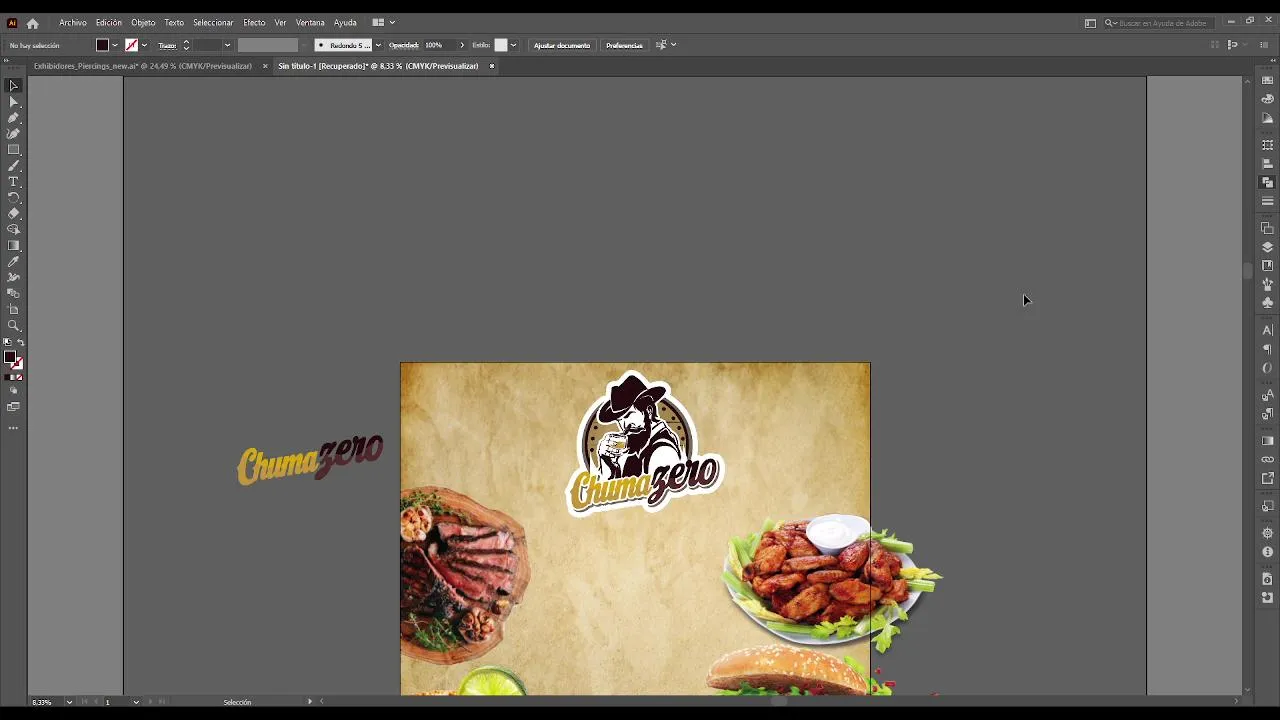
Task: Expand the Estilo graphic style dropdown
Action: point(513,45)
